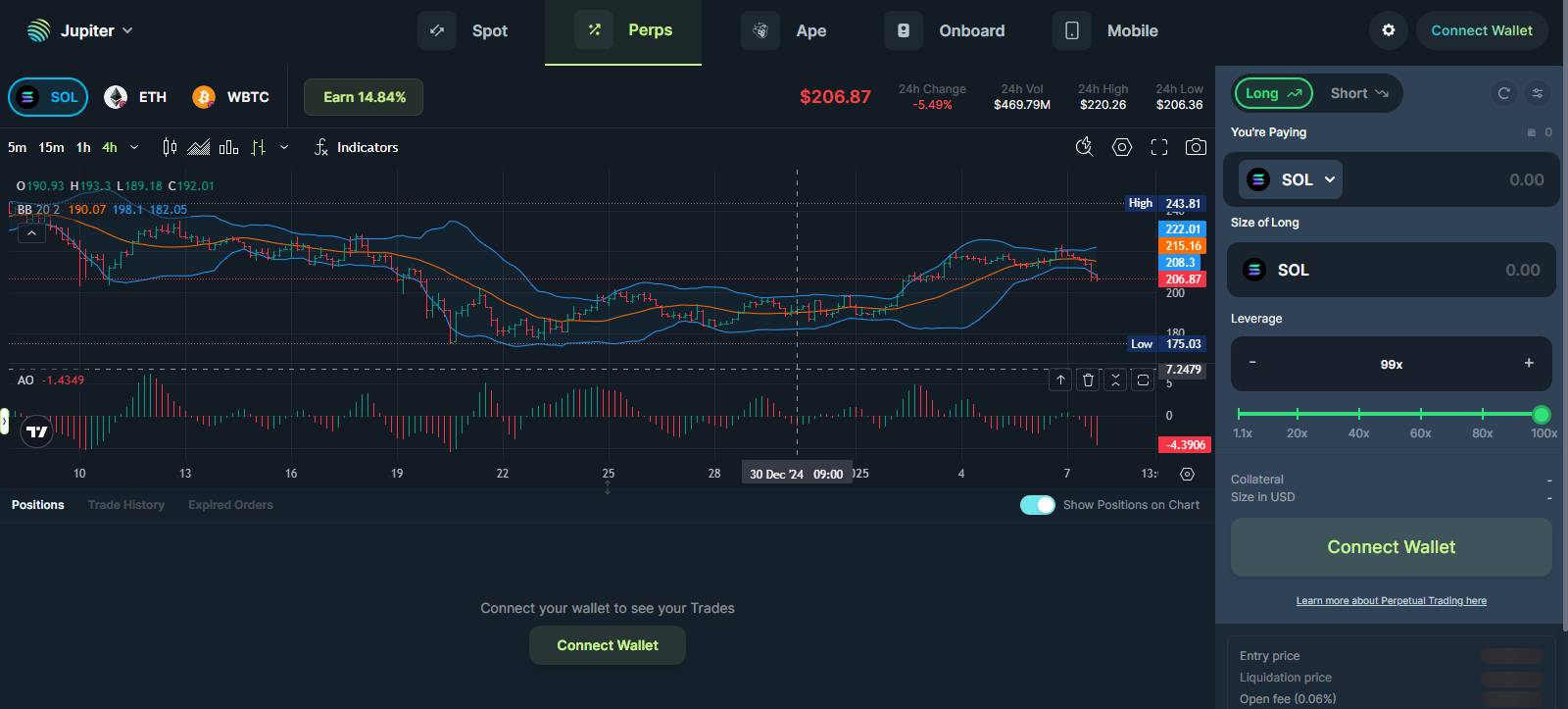Expand the left drawing toolbar handle
The width and height of the screenshot is (1568, 709).
[x=4, y=423]
